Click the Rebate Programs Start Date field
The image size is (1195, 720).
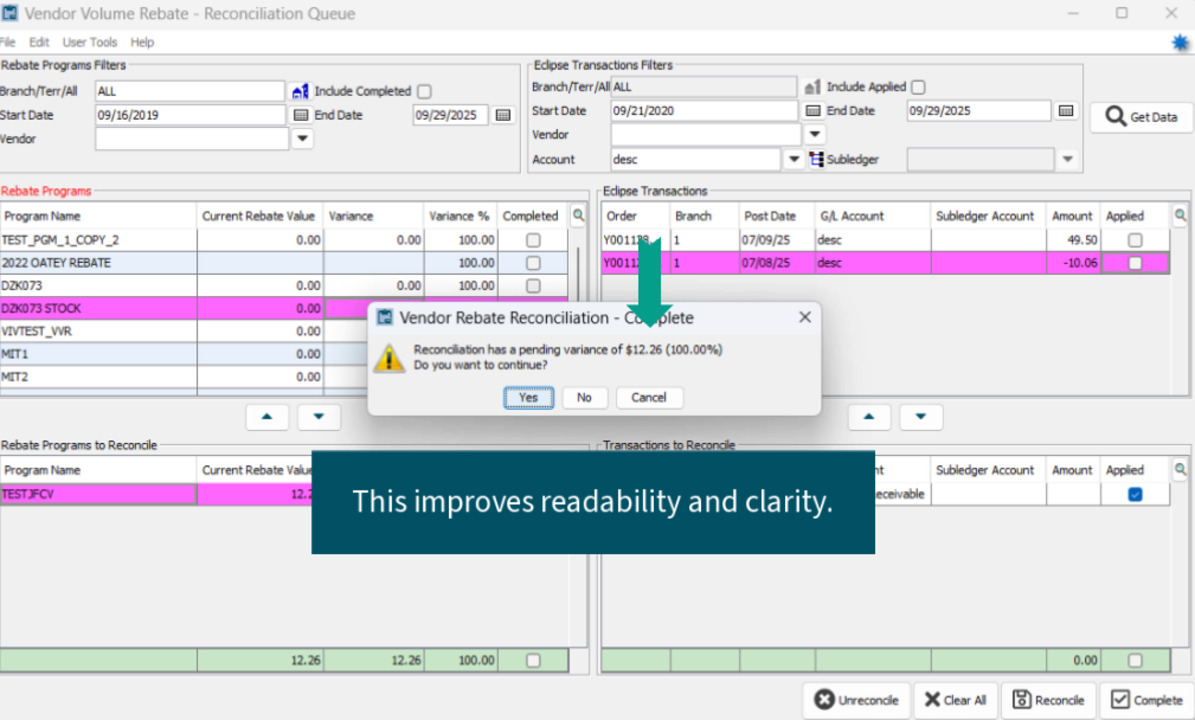click(190, 115)
